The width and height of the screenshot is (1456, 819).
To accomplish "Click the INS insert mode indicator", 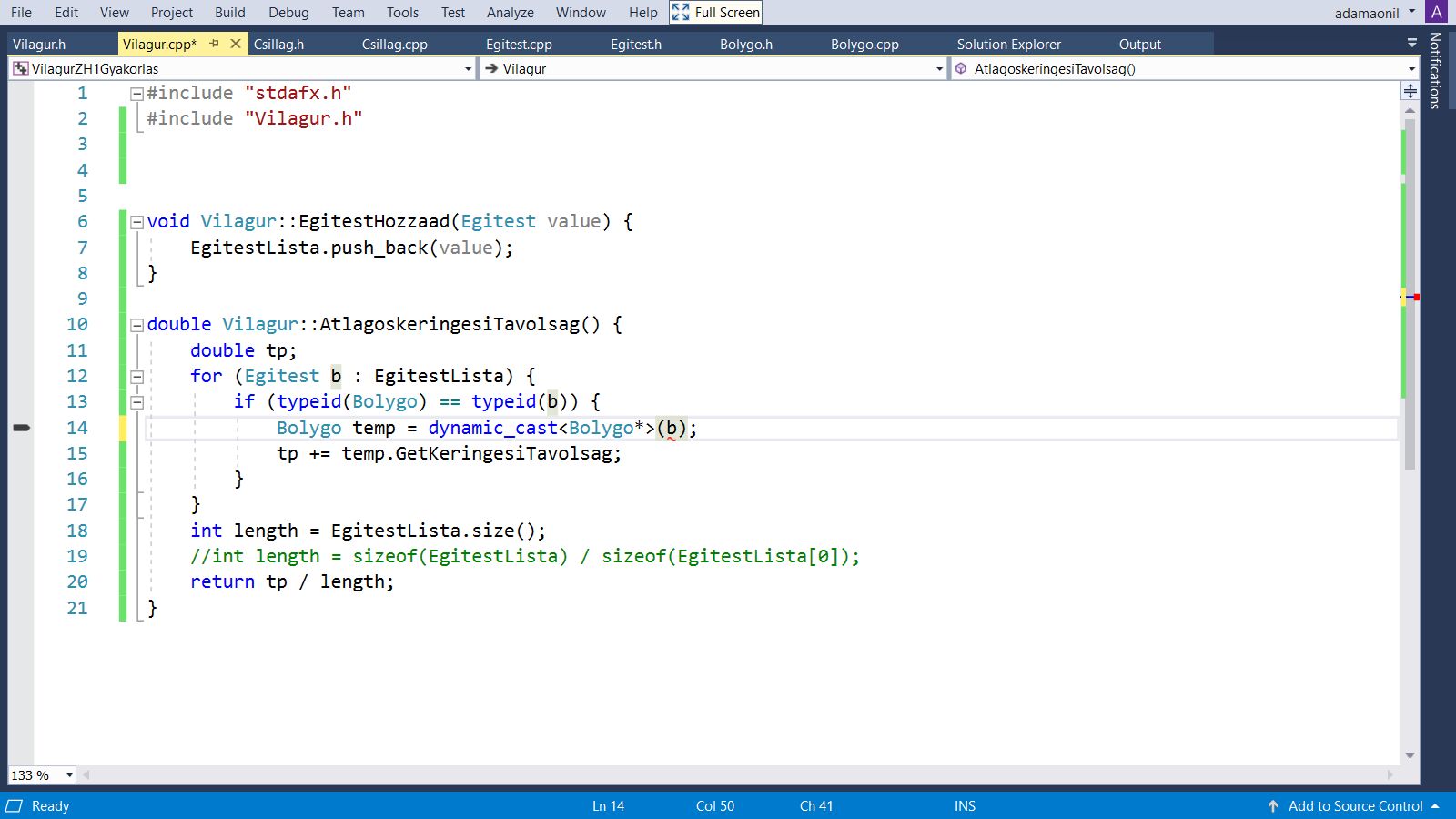I will 965,806.
